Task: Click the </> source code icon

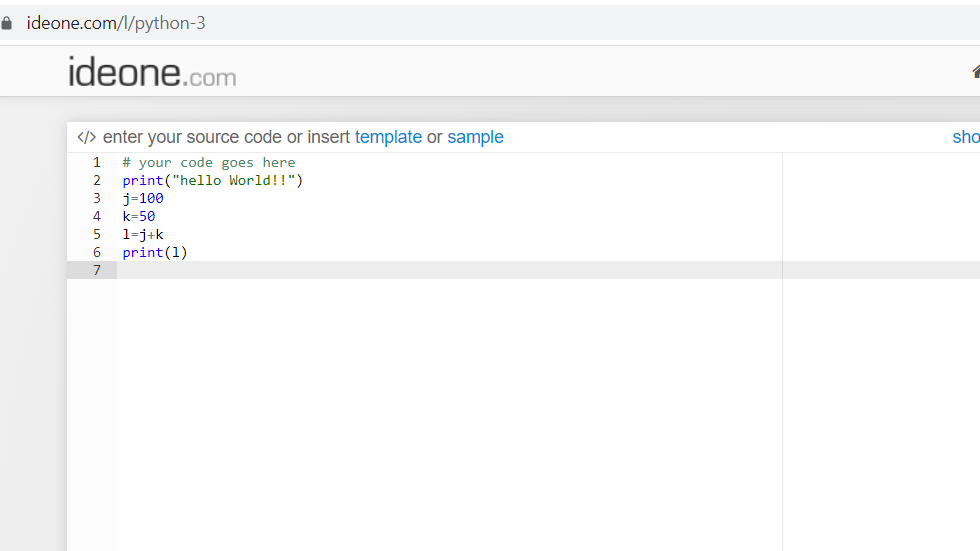Action: (86, 137)
